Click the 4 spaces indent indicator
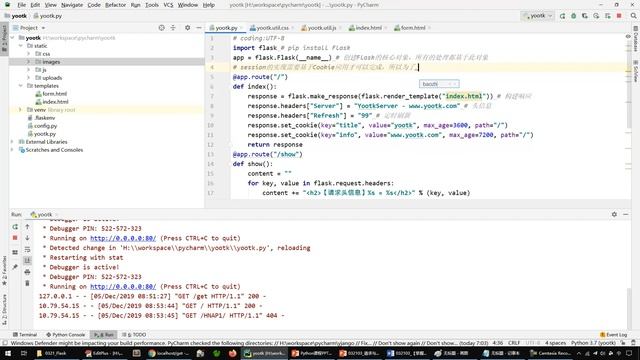The height and width of the screenshot is (360, 640). (556, 343)
